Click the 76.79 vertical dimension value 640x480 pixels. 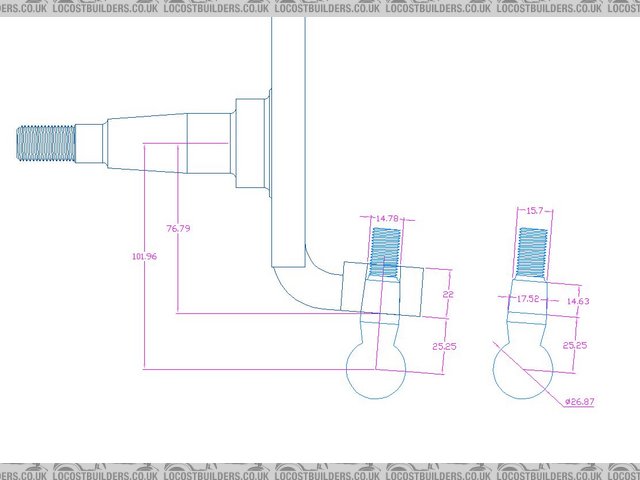click(x=178, y=229)
